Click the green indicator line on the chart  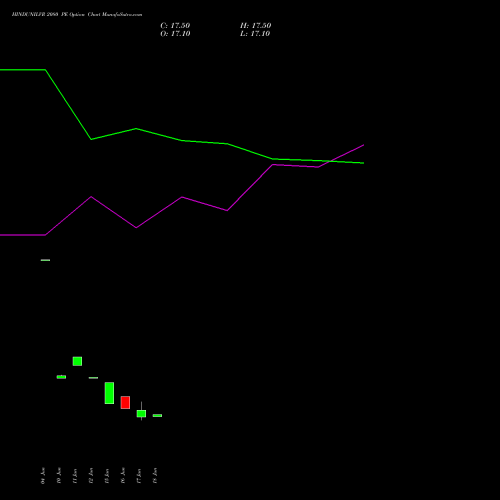tap(182, 140)
